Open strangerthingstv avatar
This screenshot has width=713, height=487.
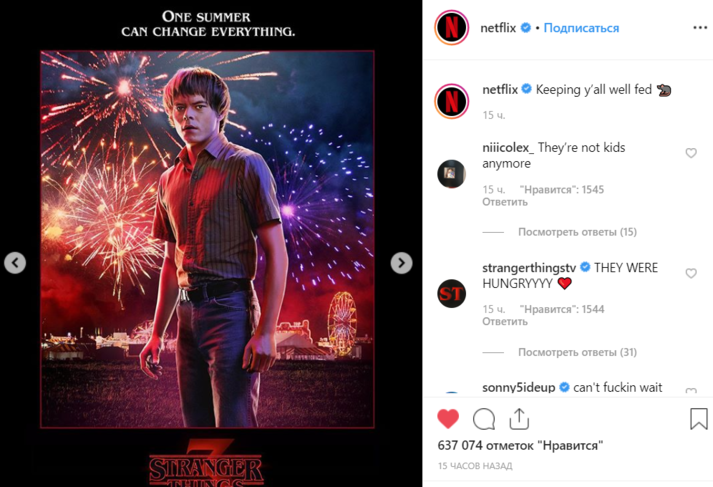(x=452, y=292)
